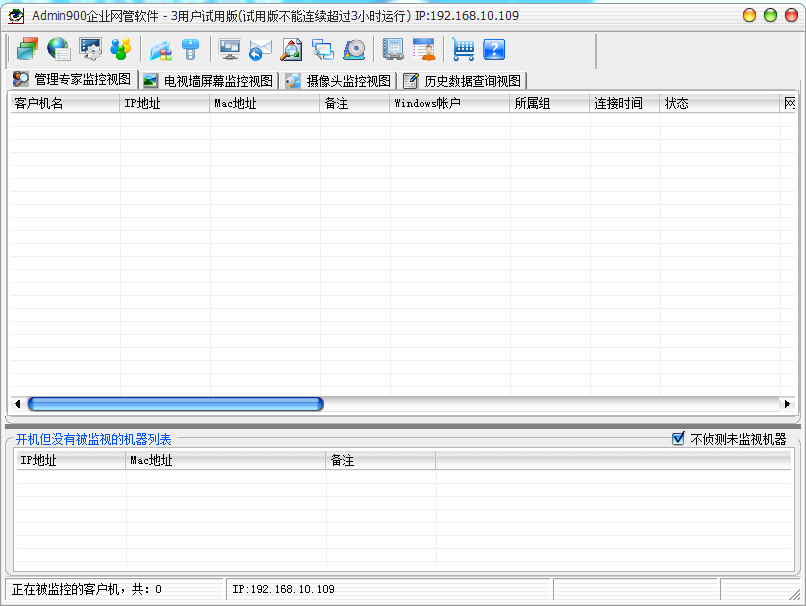Screen dimensions: 806x606
Task: Click the user group toolbar icon
Action: [121, 49]
